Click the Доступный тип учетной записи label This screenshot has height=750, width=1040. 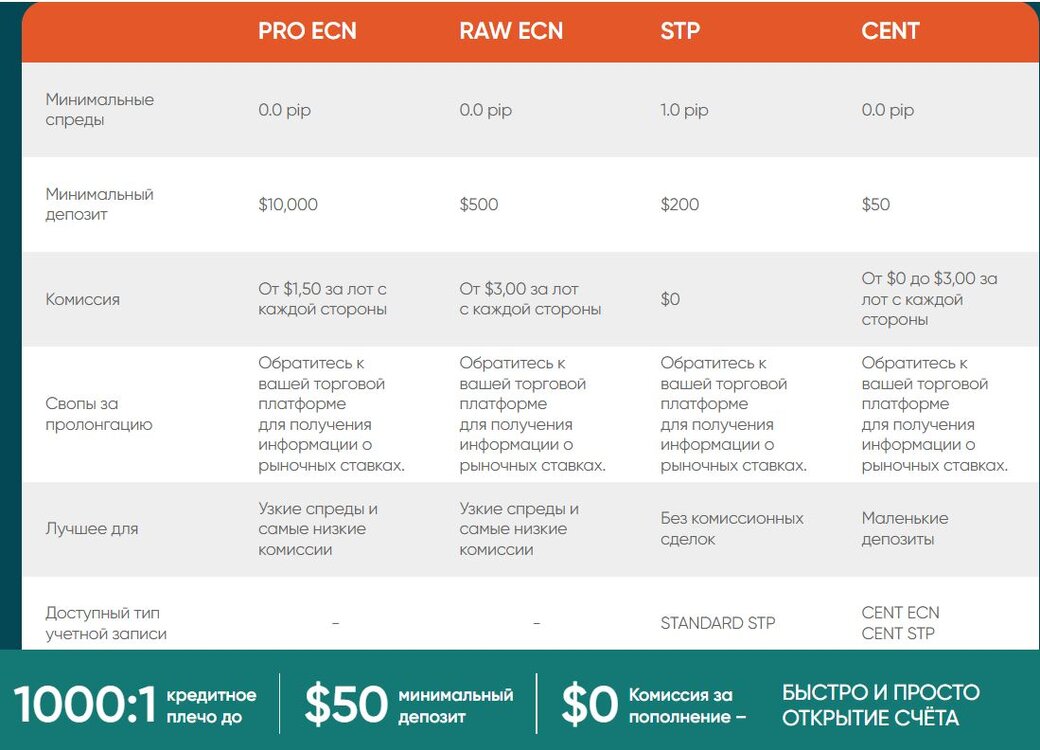click(106, 623)
